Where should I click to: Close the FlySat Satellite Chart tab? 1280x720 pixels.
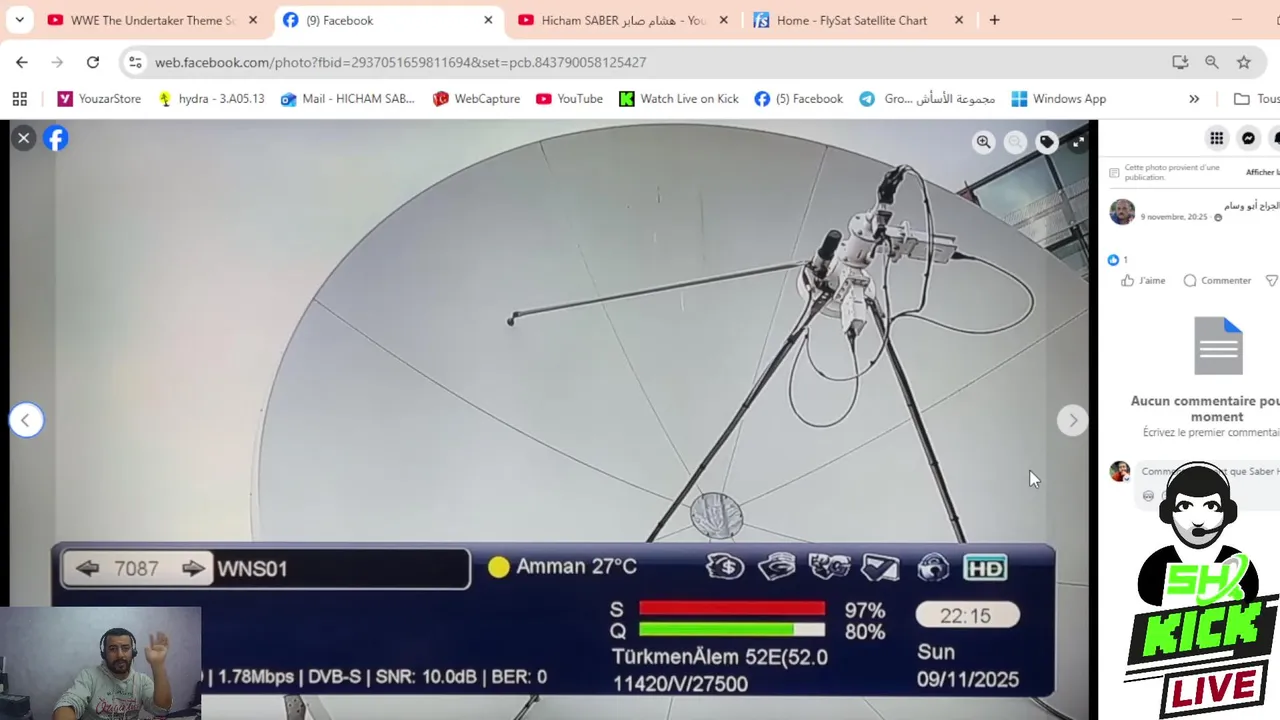[x=959, y=20]
